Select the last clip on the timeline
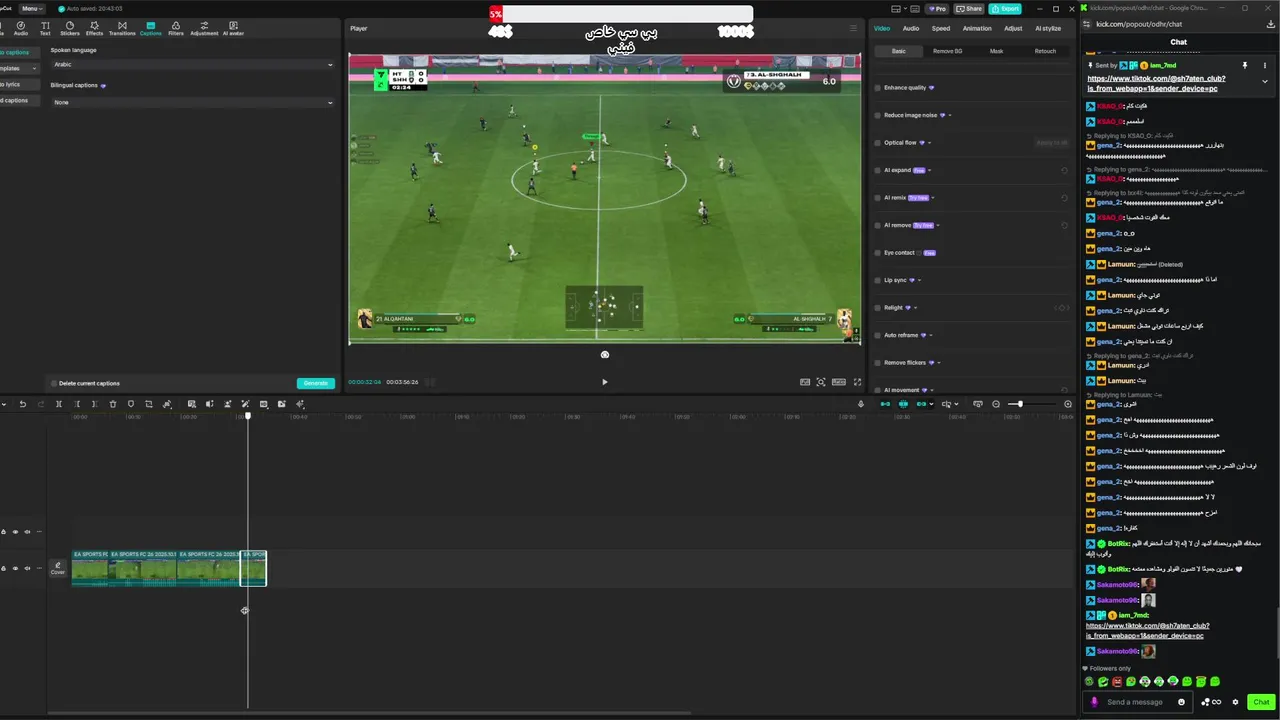 pyautogui.click(x=253, y=568)
